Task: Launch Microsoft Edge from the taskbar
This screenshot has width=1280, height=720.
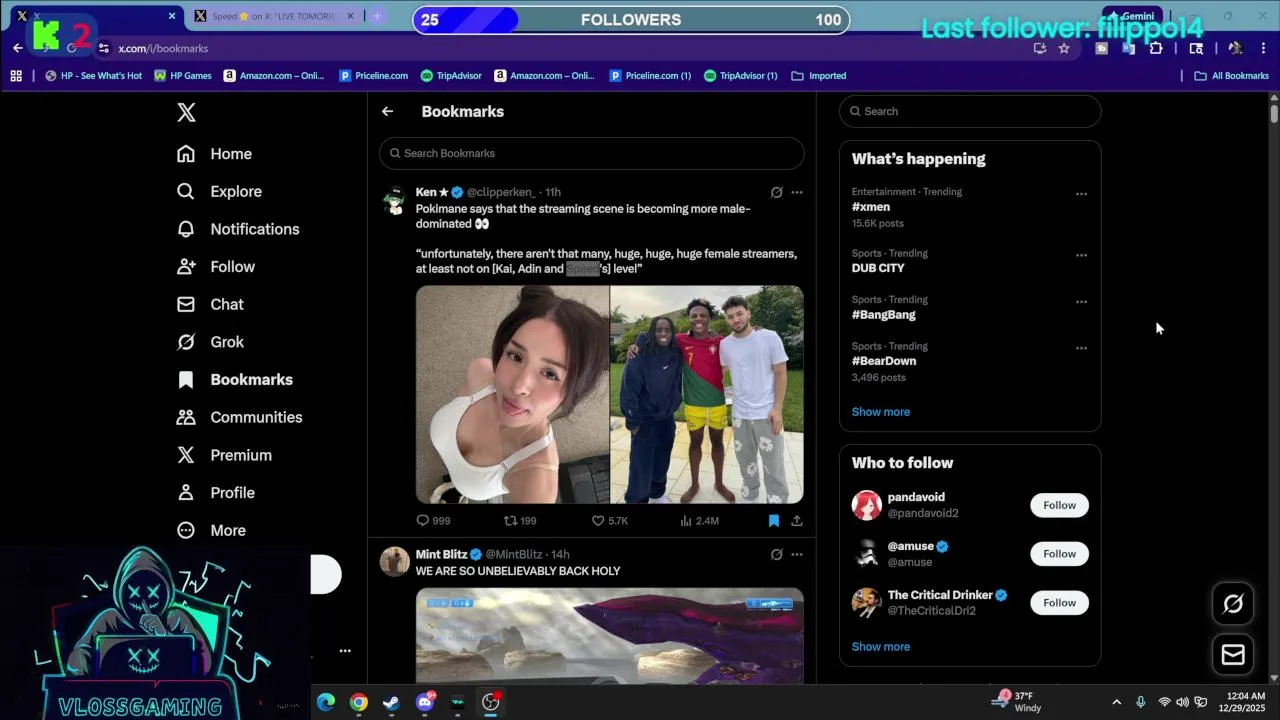Action: point(326,703)
